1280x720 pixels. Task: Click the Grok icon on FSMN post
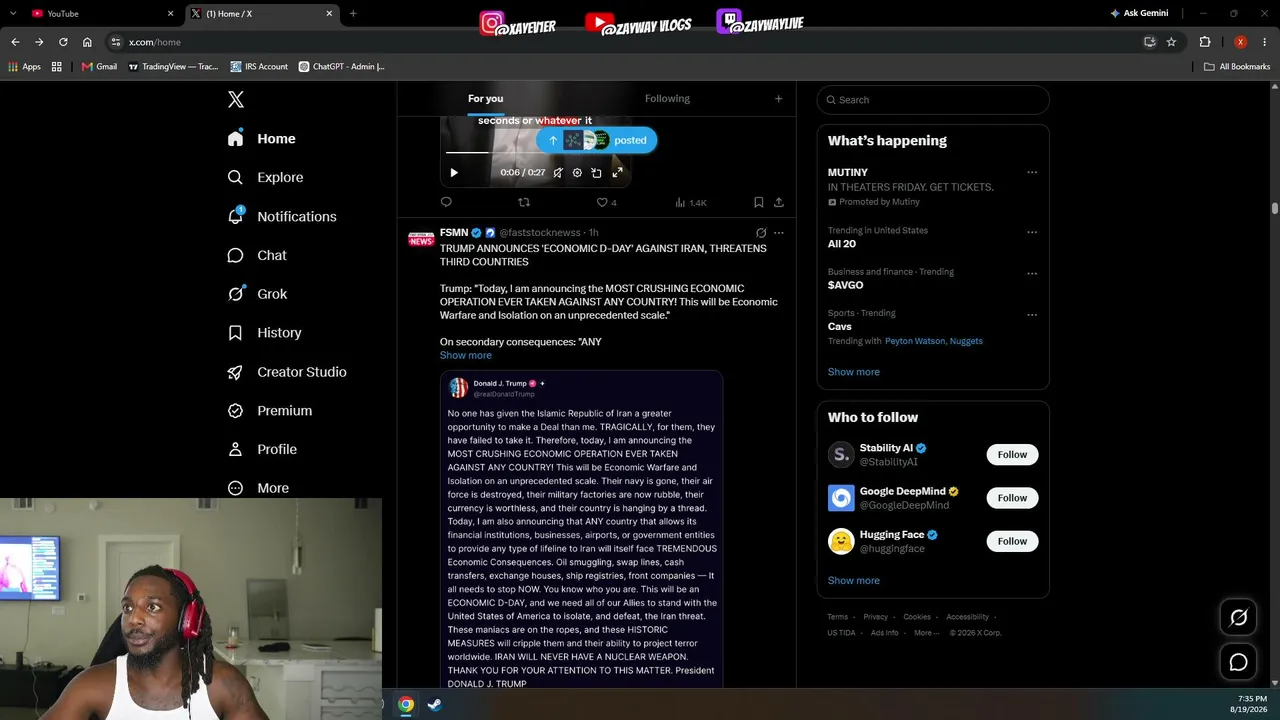pos(761,233)
